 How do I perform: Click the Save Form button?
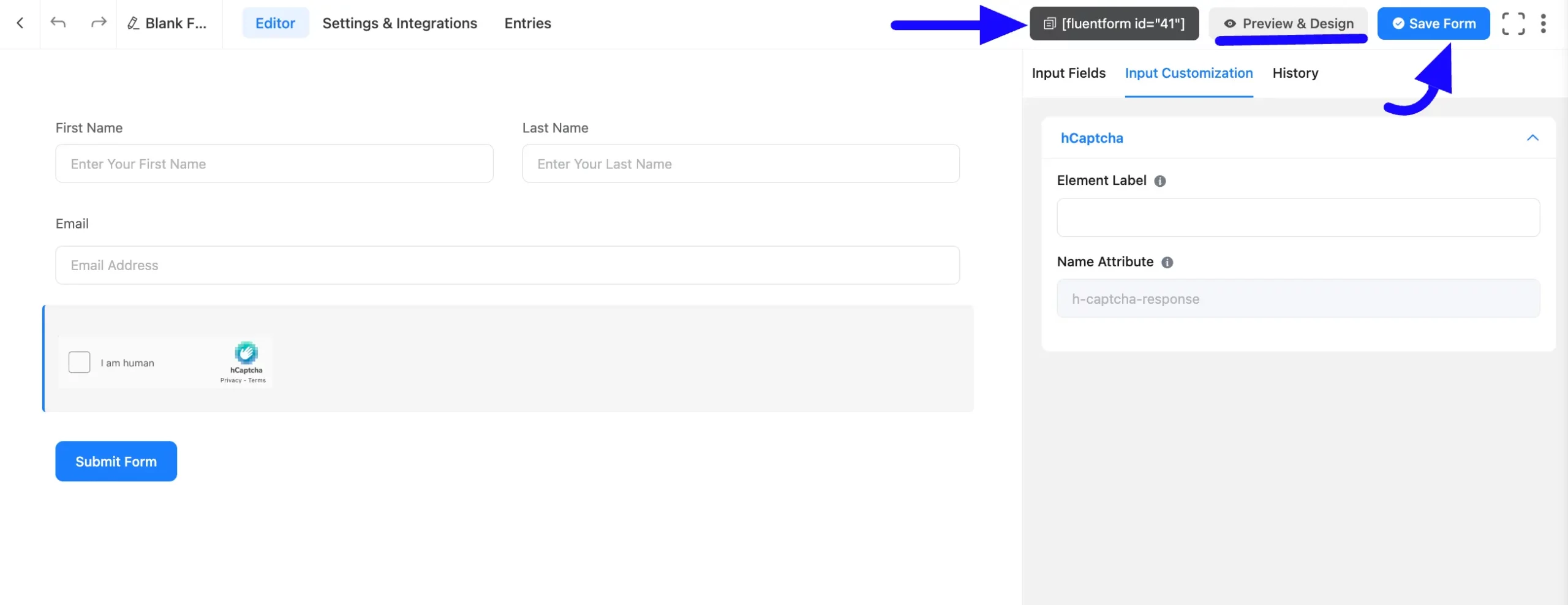click(1433, 23)
